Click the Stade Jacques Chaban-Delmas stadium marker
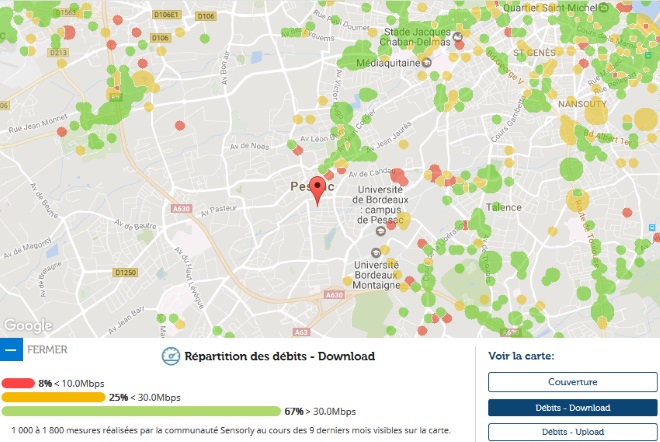 (x=457, y=37)
